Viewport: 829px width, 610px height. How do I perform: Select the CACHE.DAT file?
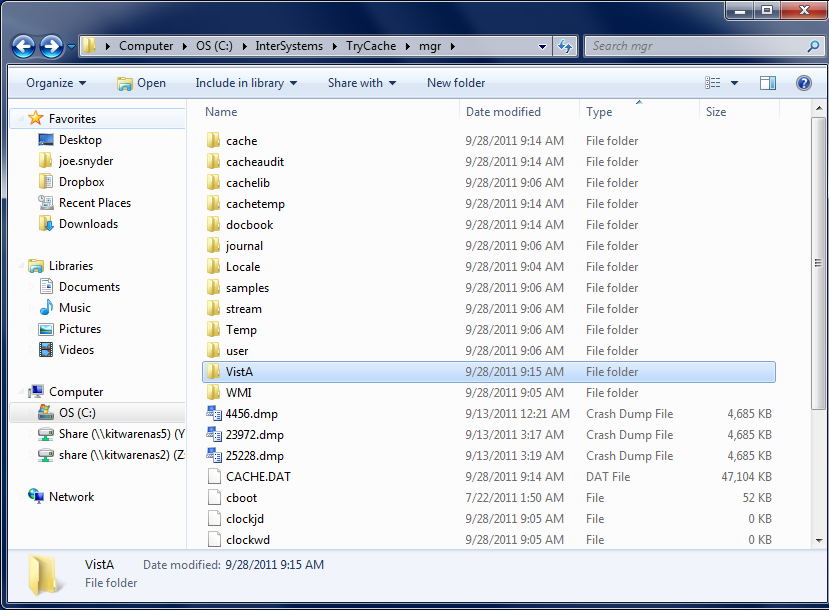(x=258, y=476)
